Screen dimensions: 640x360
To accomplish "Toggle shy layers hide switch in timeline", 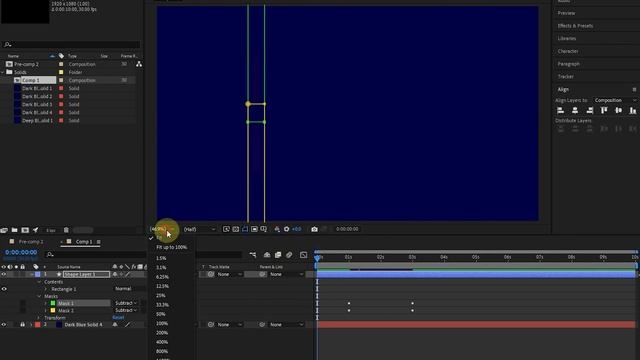I will point(267,255).
